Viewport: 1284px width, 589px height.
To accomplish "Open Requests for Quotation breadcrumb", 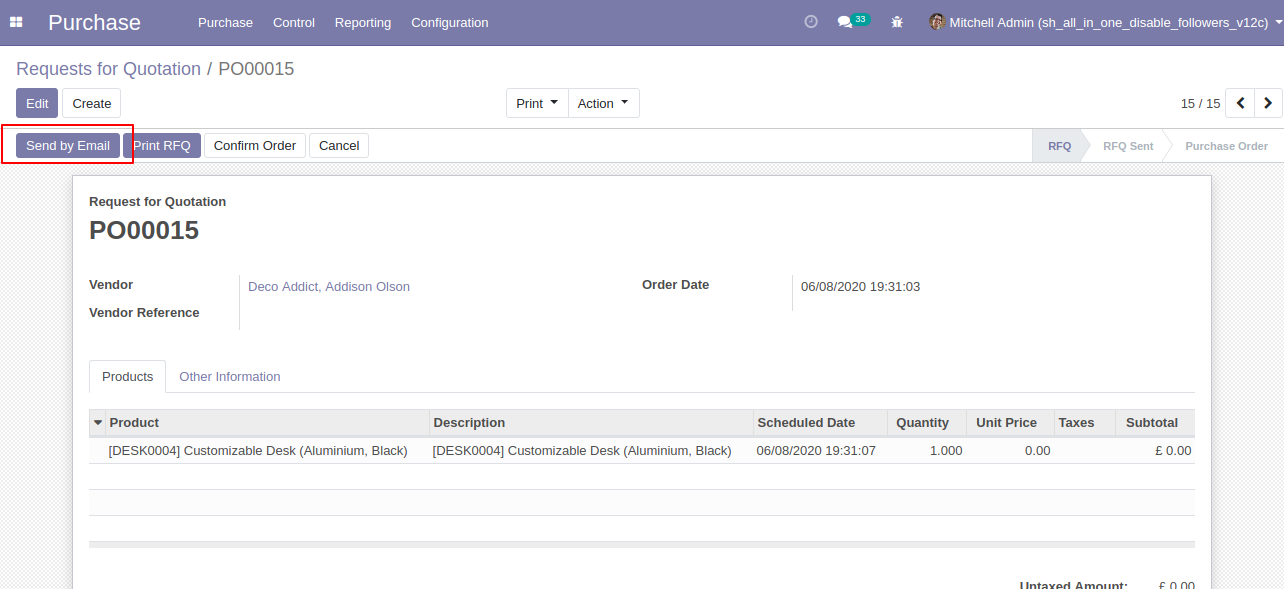I will 108,69.
